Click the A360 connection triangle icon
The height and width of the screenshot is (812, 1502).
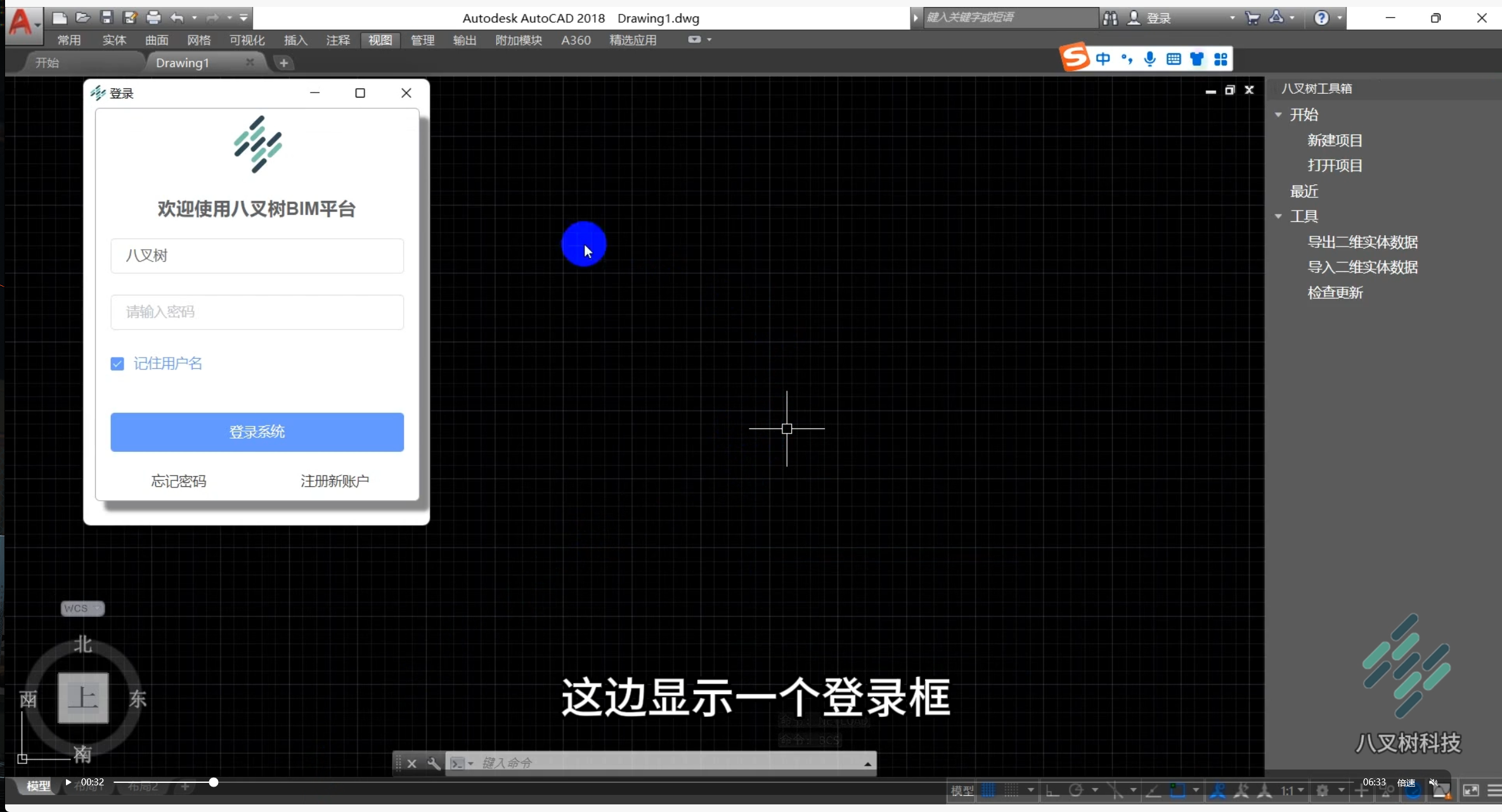1276,18
